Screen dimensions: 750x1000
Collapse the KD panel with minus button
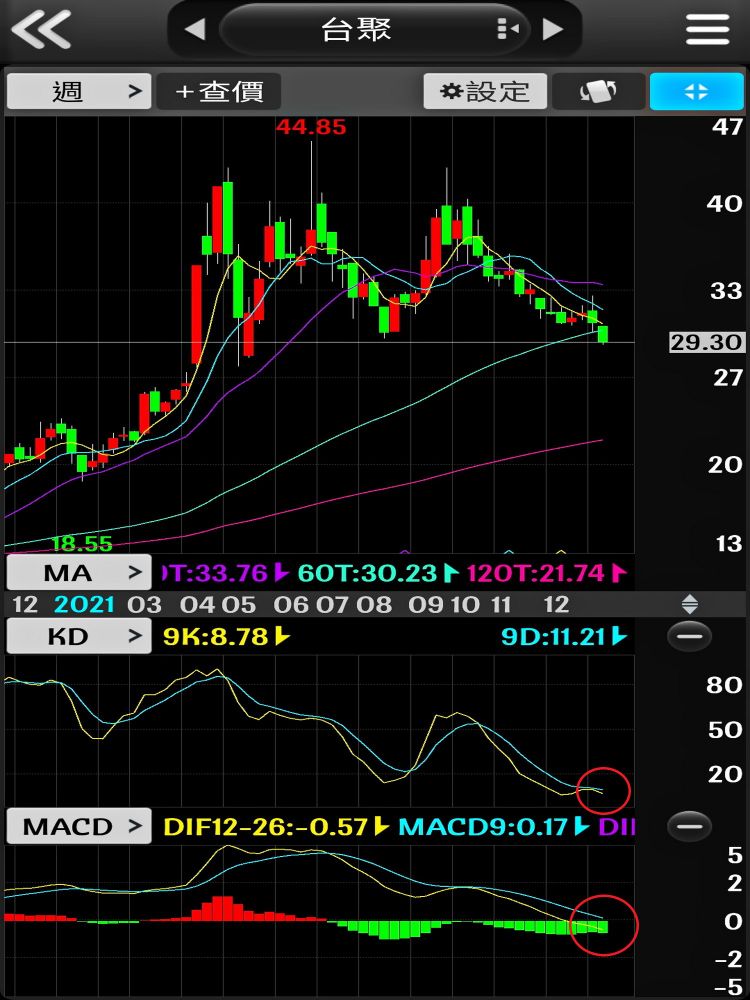689,636
